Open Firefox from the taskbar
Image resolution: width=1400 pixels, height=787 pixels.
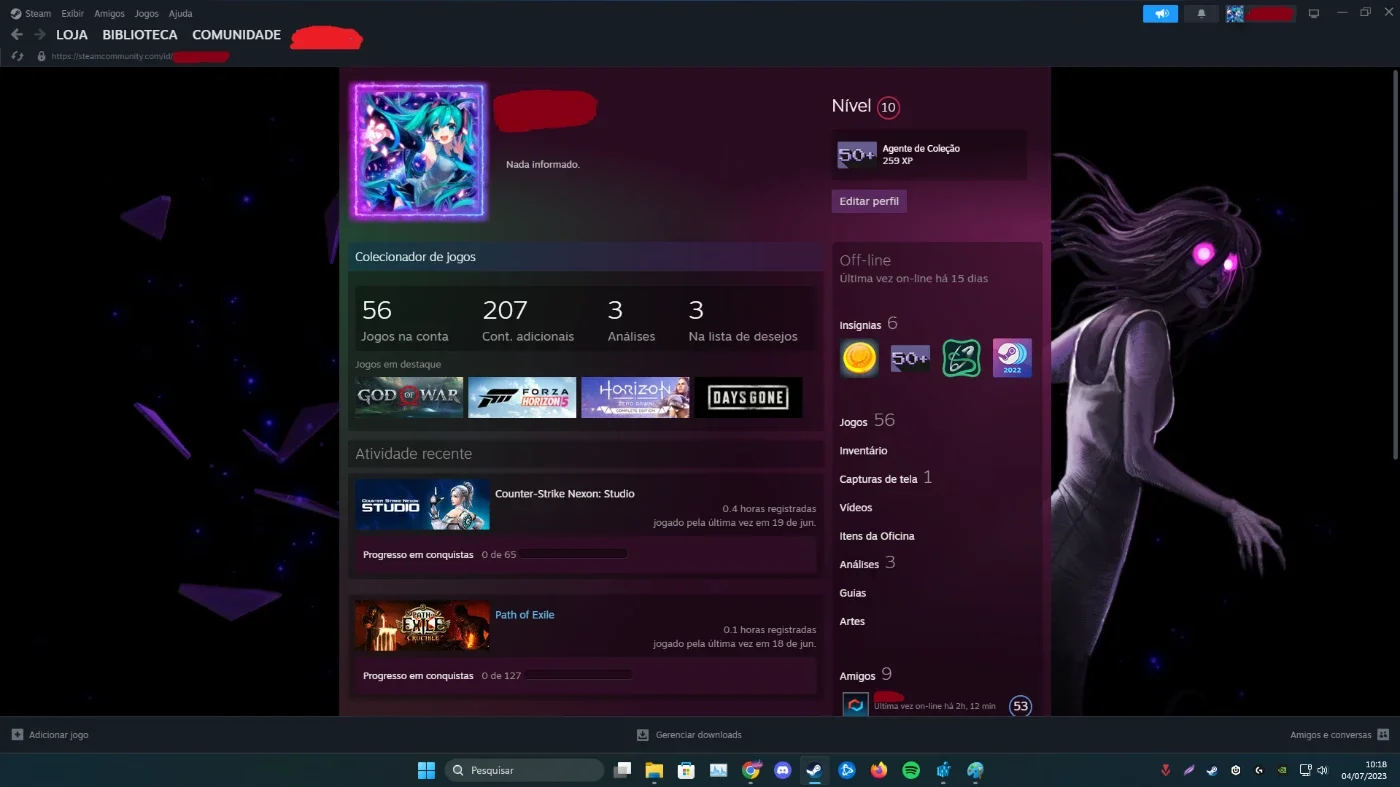(x=879, y=770)
